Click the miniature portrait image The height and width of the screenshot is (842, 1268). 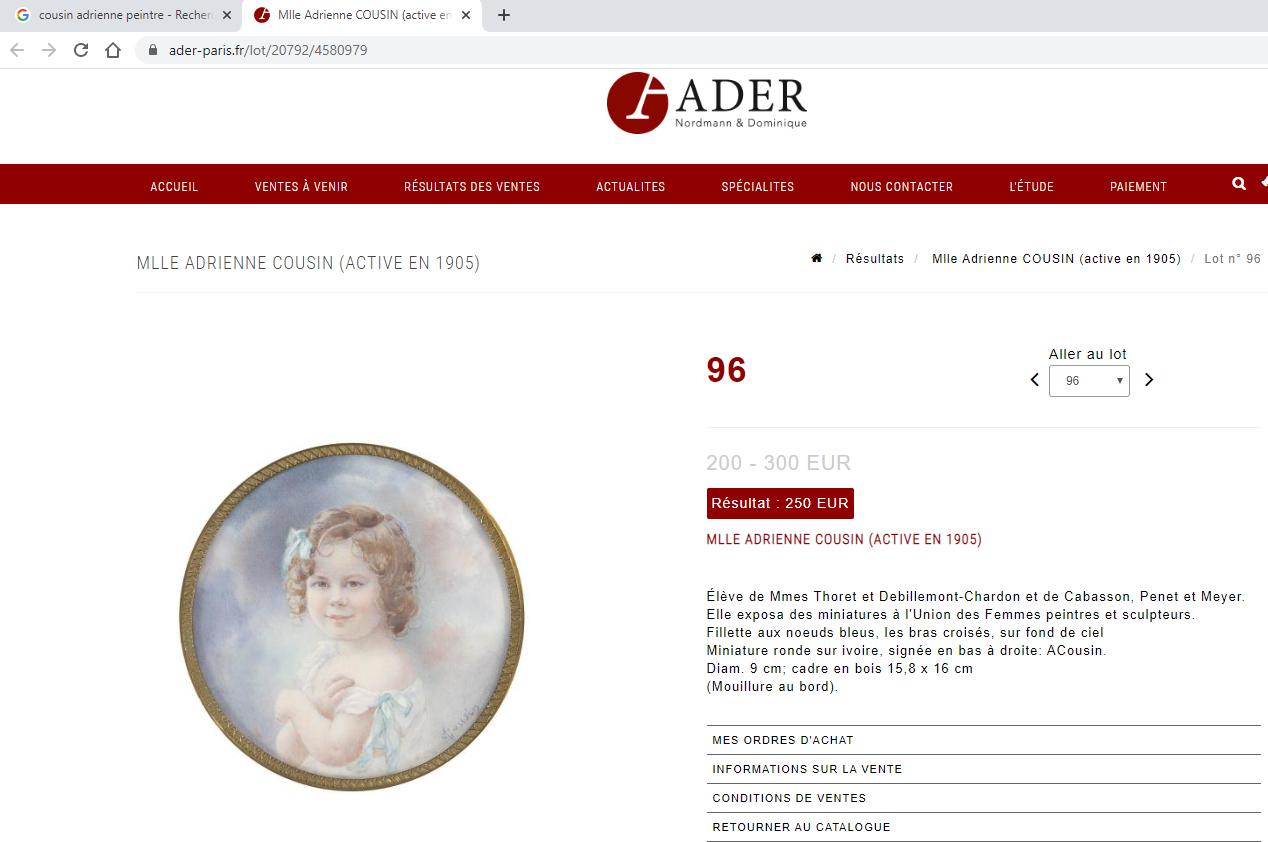[x=352, y=617]
